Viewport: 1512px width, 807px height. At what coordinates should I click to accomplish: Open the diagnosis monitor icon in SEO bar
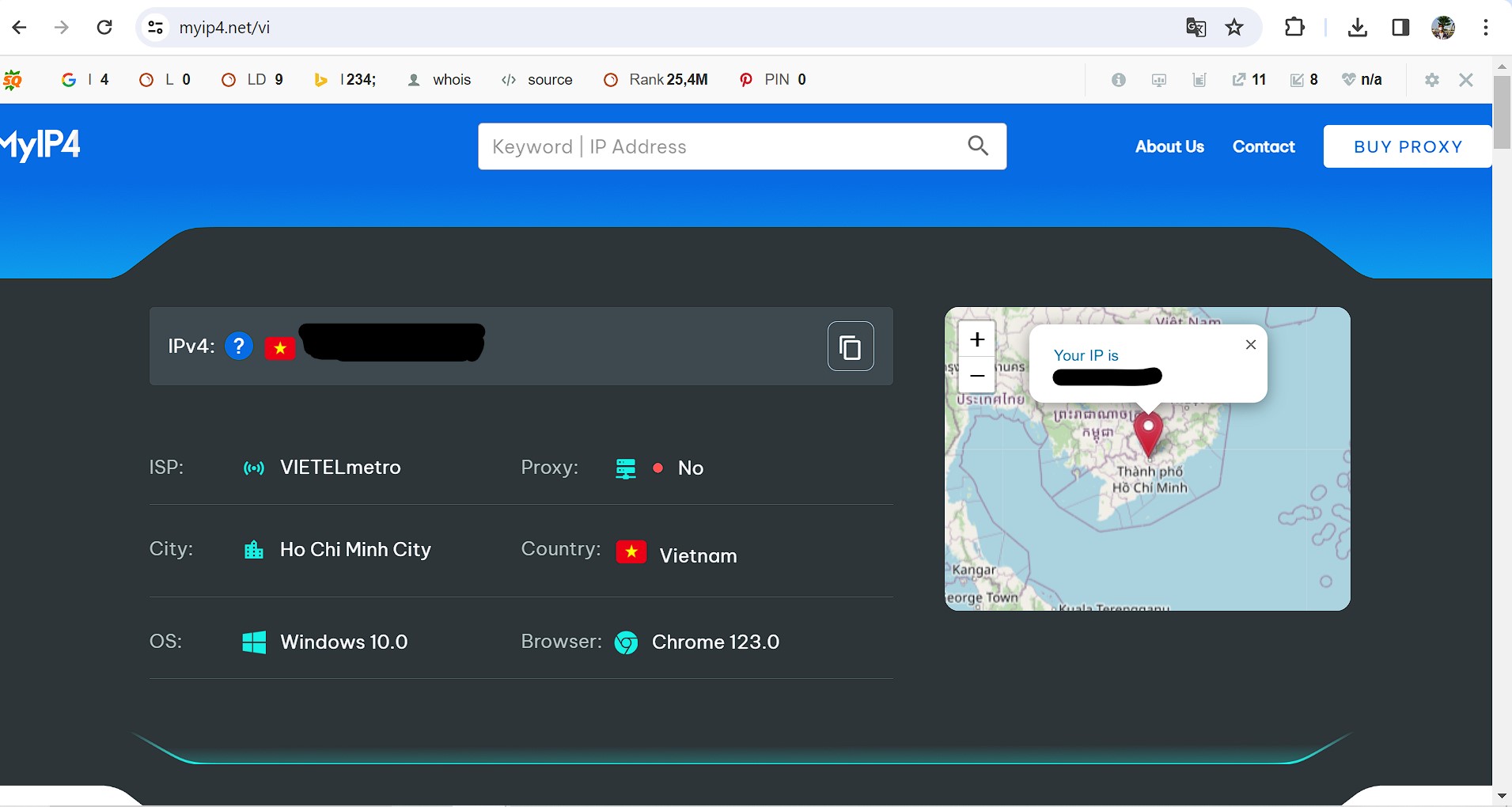(1159, 80)
